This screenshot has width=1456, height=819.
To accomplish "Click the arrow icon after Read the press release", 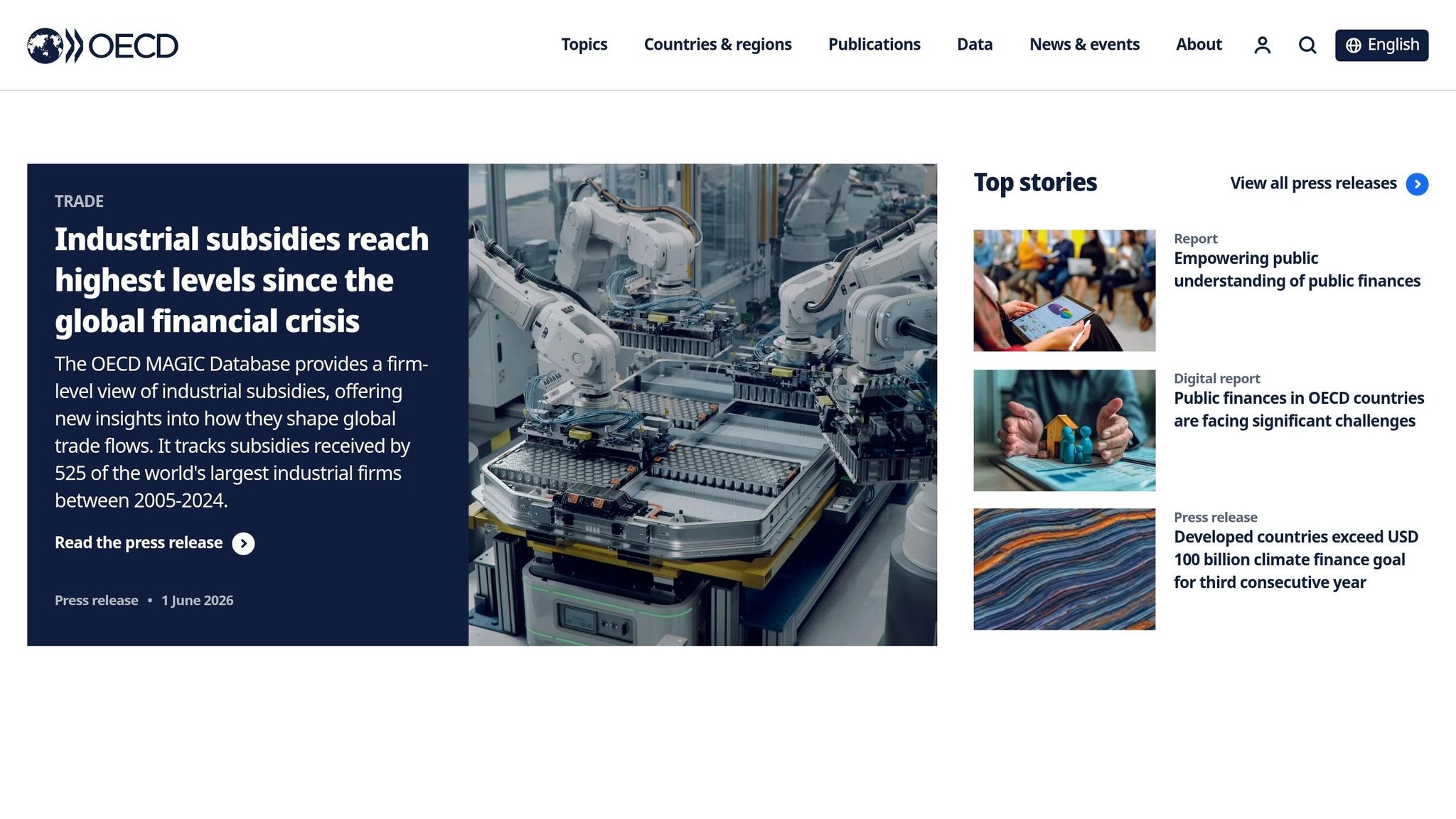I will coord(243,543).
